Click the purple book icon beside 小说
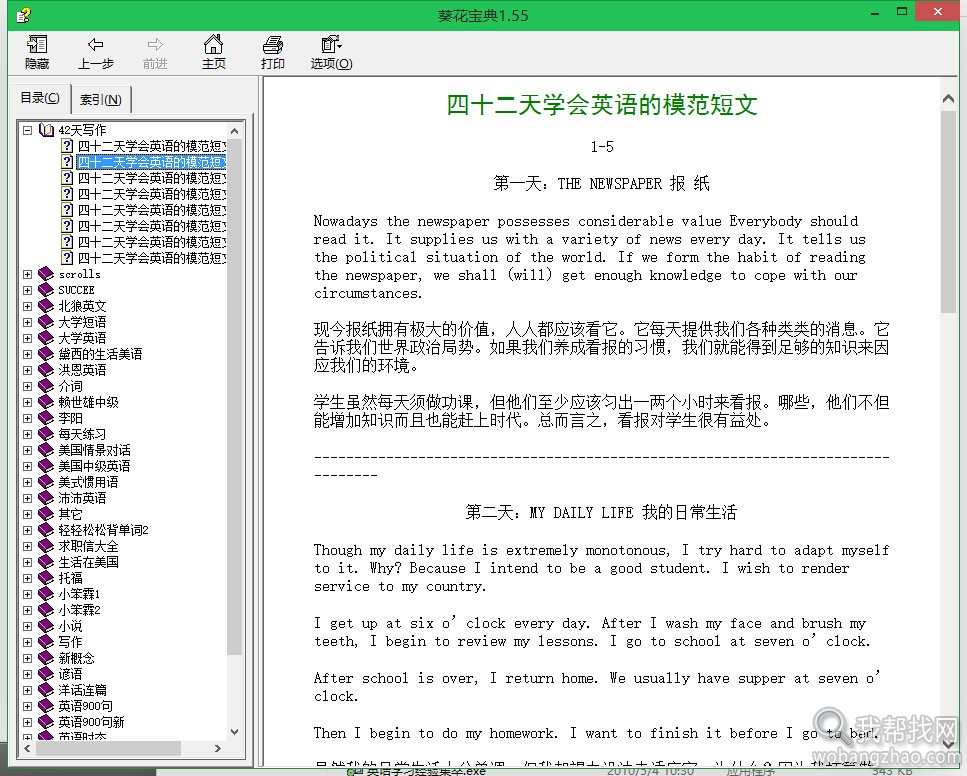Screen dimensions: 967x776 46,626
